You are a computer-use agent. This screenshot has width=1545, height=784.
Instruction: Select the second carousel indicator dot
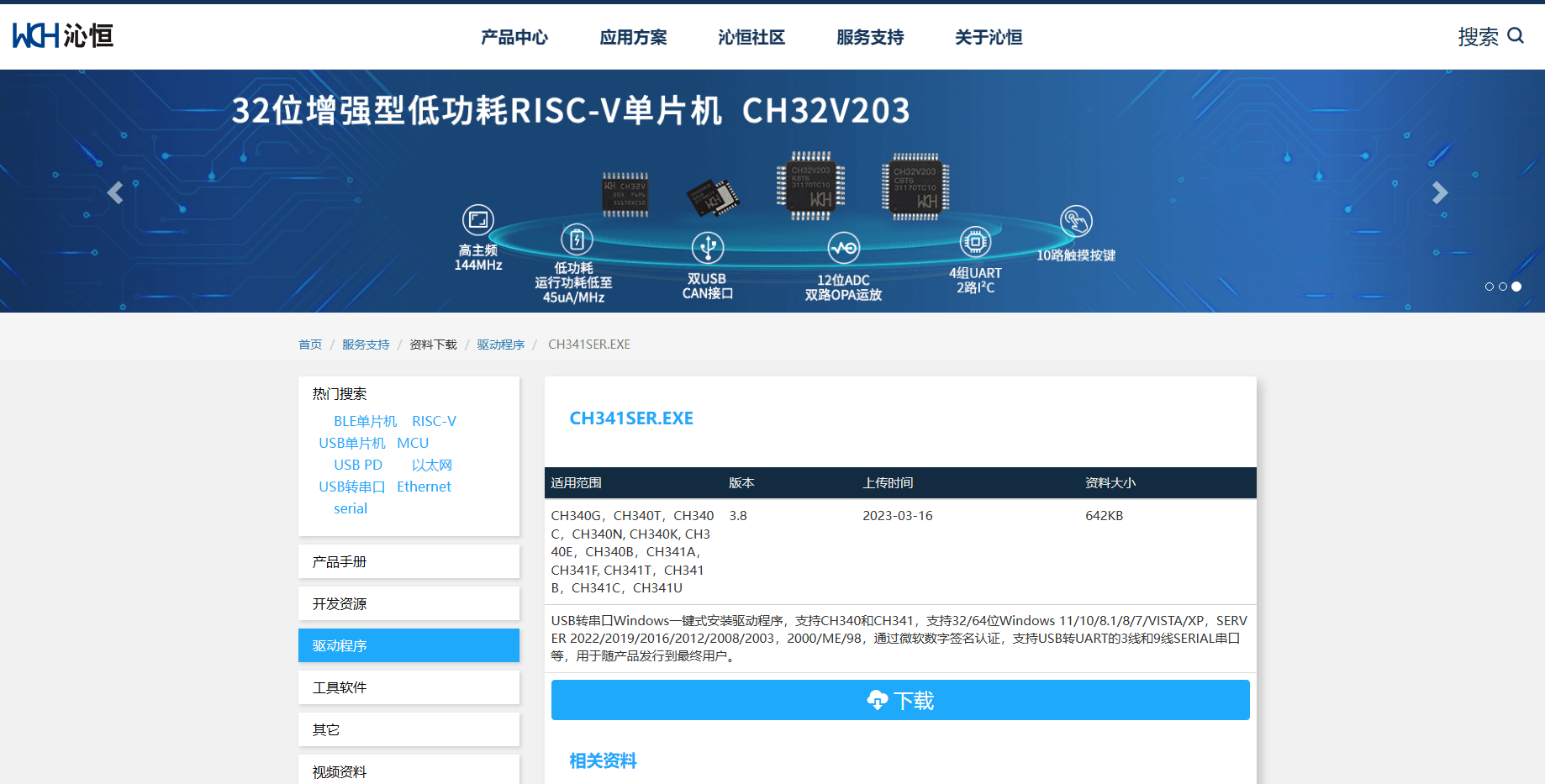pos(1502,287)
